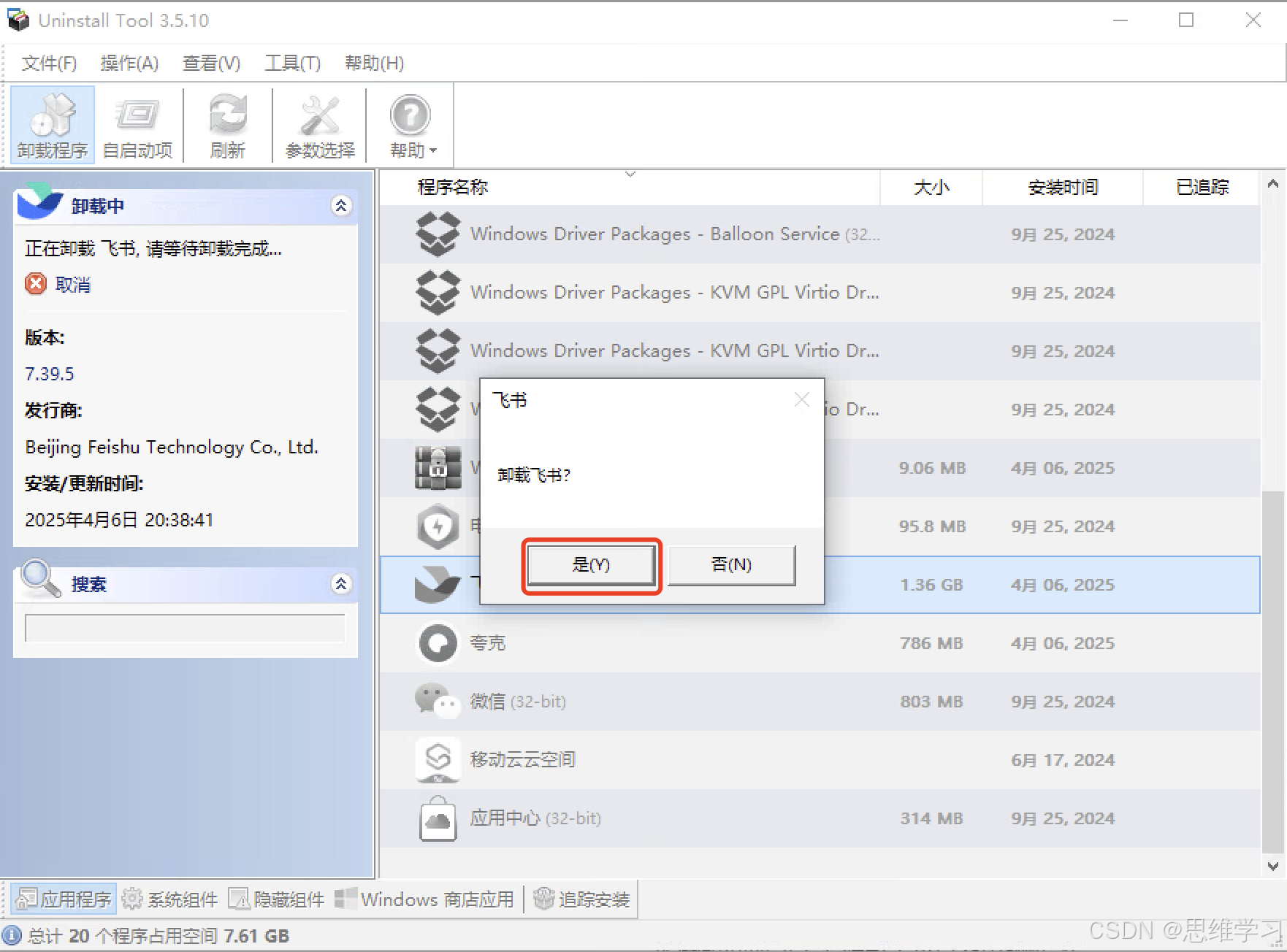1287x952 pixels.
Task: Collapse the 搜索 panel
Action: click(x=341, y=584)
